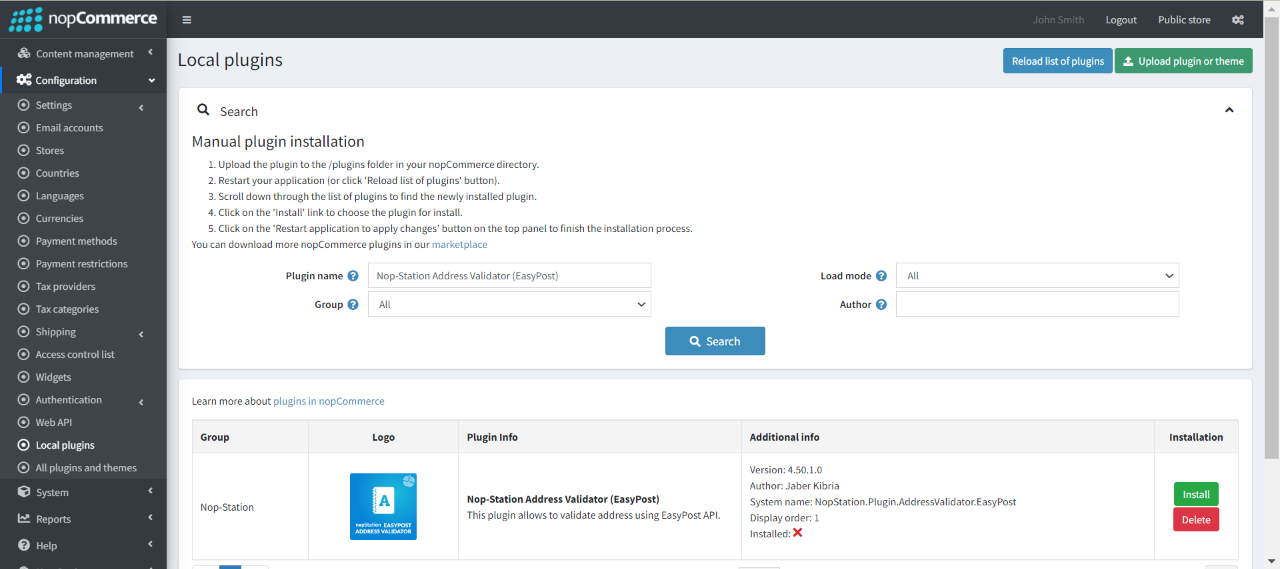Open the Load mode dropdown
This screenshot has width=1280, height=569.
(1037, 276)
